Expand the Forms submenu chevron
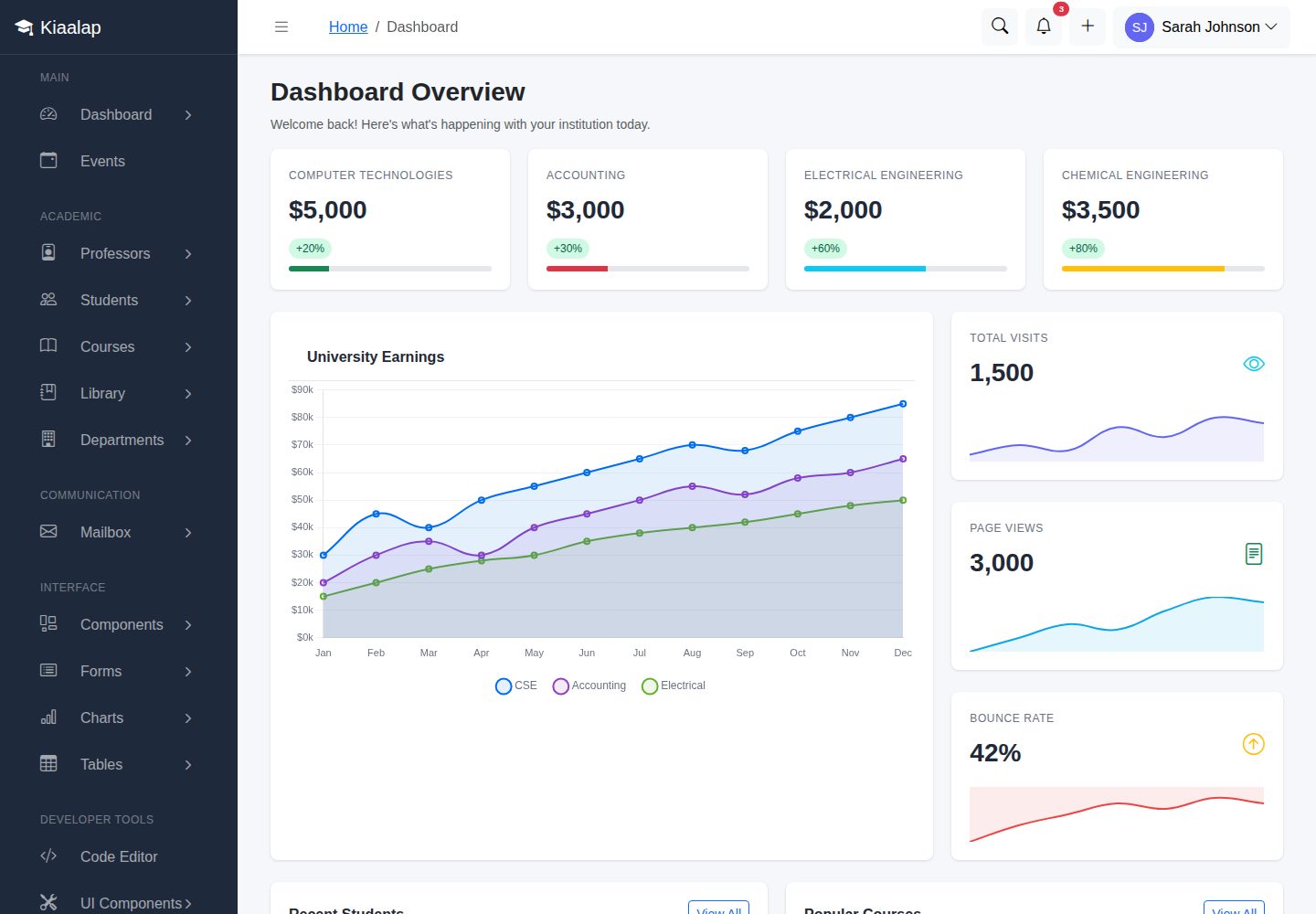This screenshot has height=914, width=1316. point(188,672)
